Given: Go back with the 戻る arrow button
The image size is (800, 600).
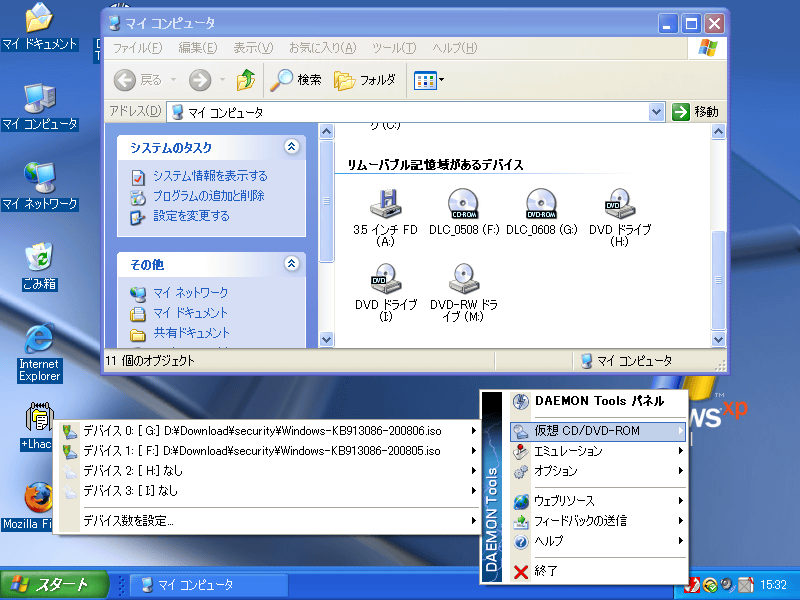Looking at the screenshot, I should (x=138, y=80).
